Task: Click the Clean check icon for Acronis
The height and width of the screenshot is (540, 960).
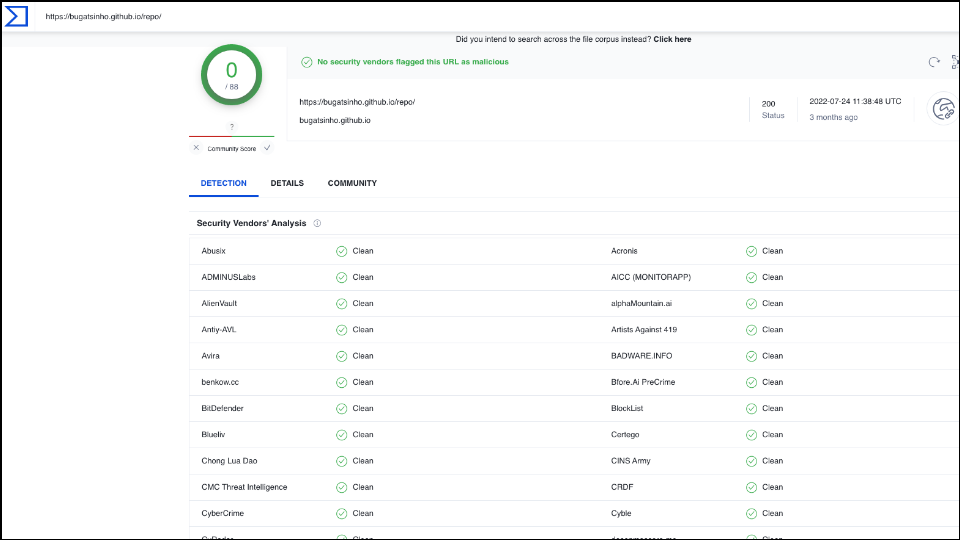Action: 751,251
